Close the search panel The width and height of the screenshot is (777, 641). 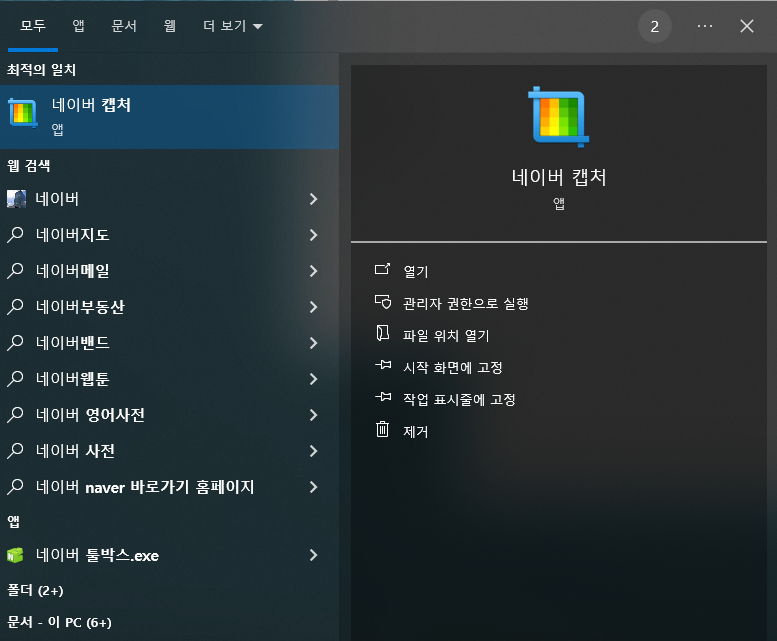pos(747,26)
